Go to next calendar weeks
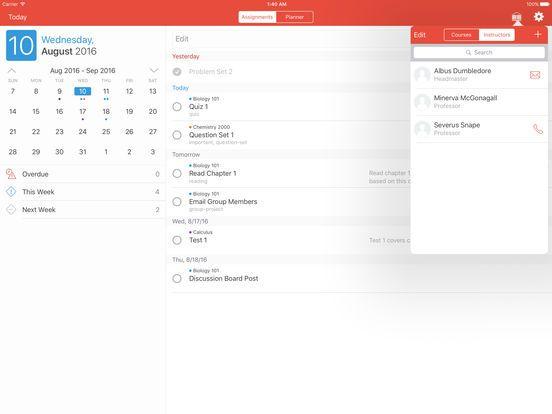This screenshot has height=414, width=552. [x=154, y=70]
